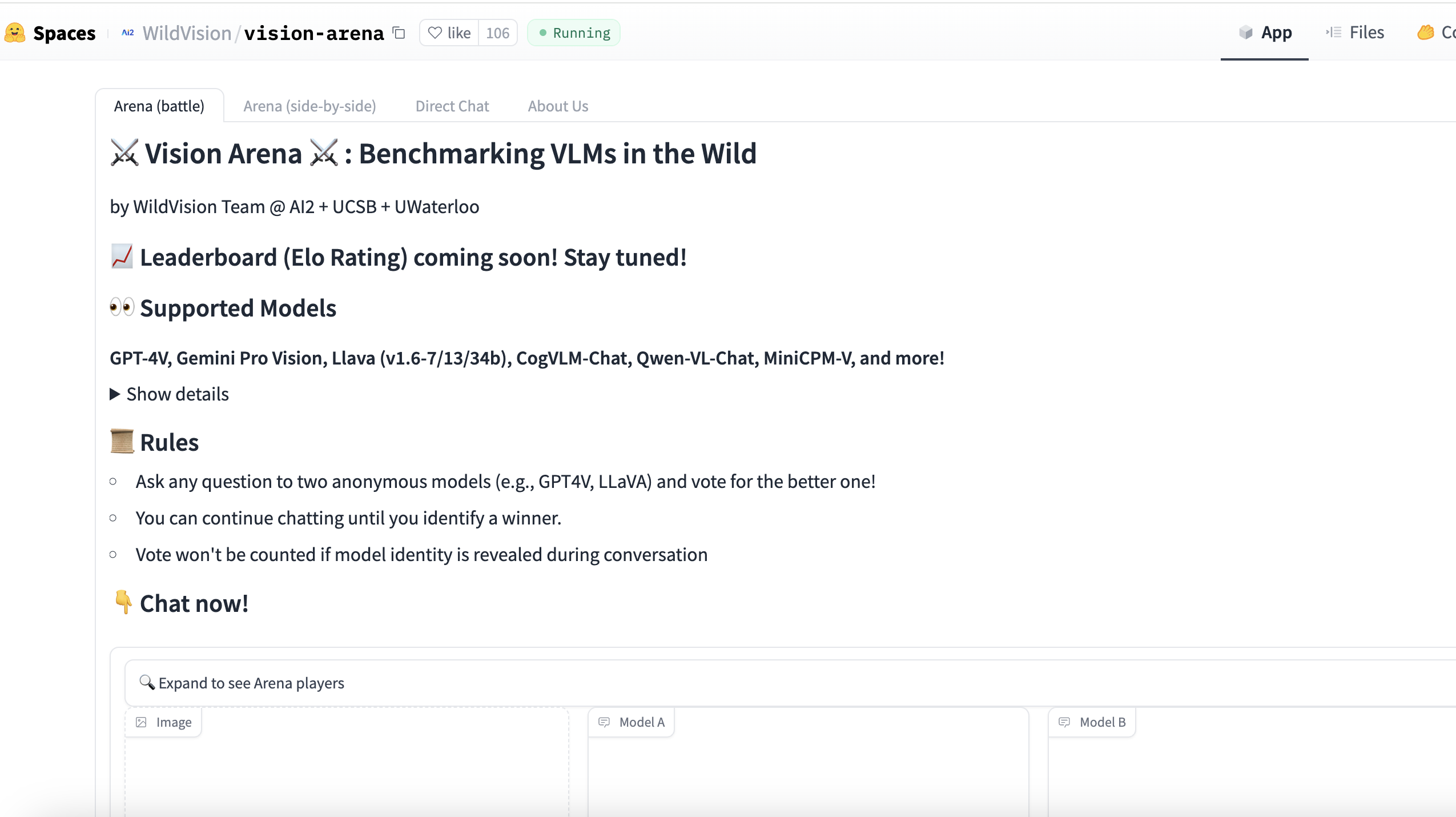Go to the About Us tab
This screenshot has width=1456, height=817.
(x=558, y=106)
